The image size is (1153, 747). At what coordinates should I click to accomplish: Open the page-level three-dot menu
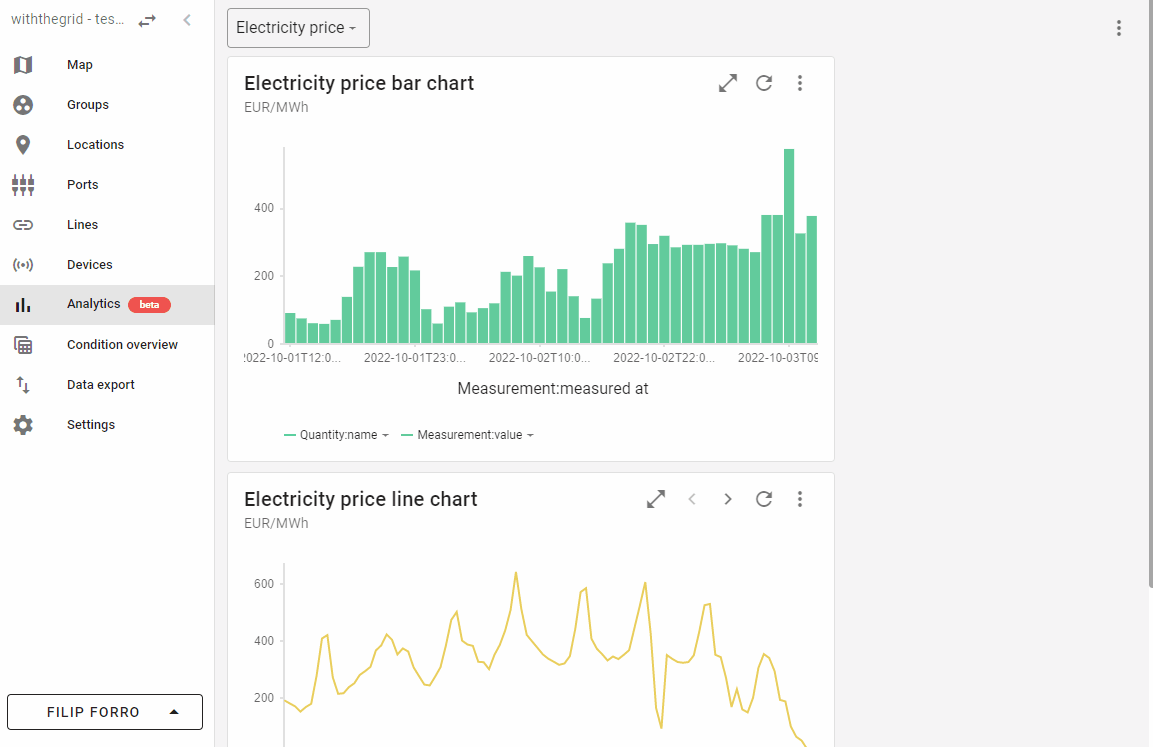[x=1119, y=28]
